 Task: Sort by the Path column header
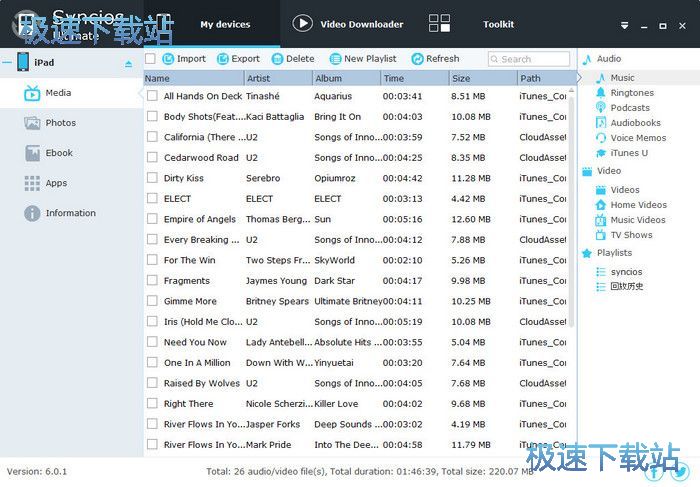(547, 78)
